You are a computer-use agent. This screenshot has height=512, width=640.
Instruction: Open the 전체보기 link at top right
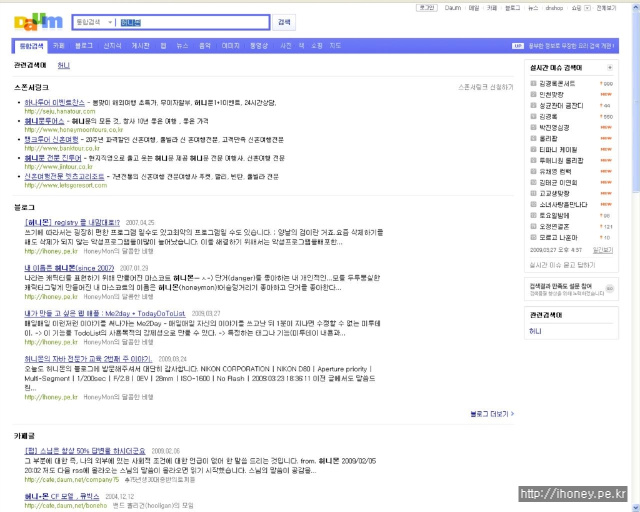coord(606,8)
